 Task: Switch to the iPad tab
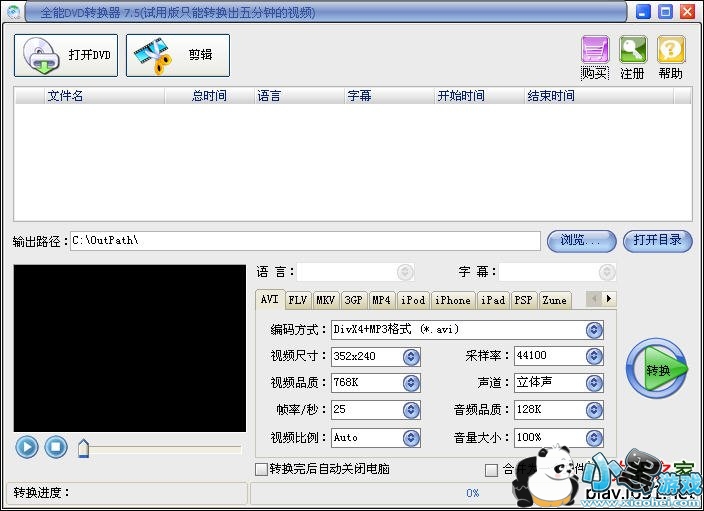click(x=493, y=300)
